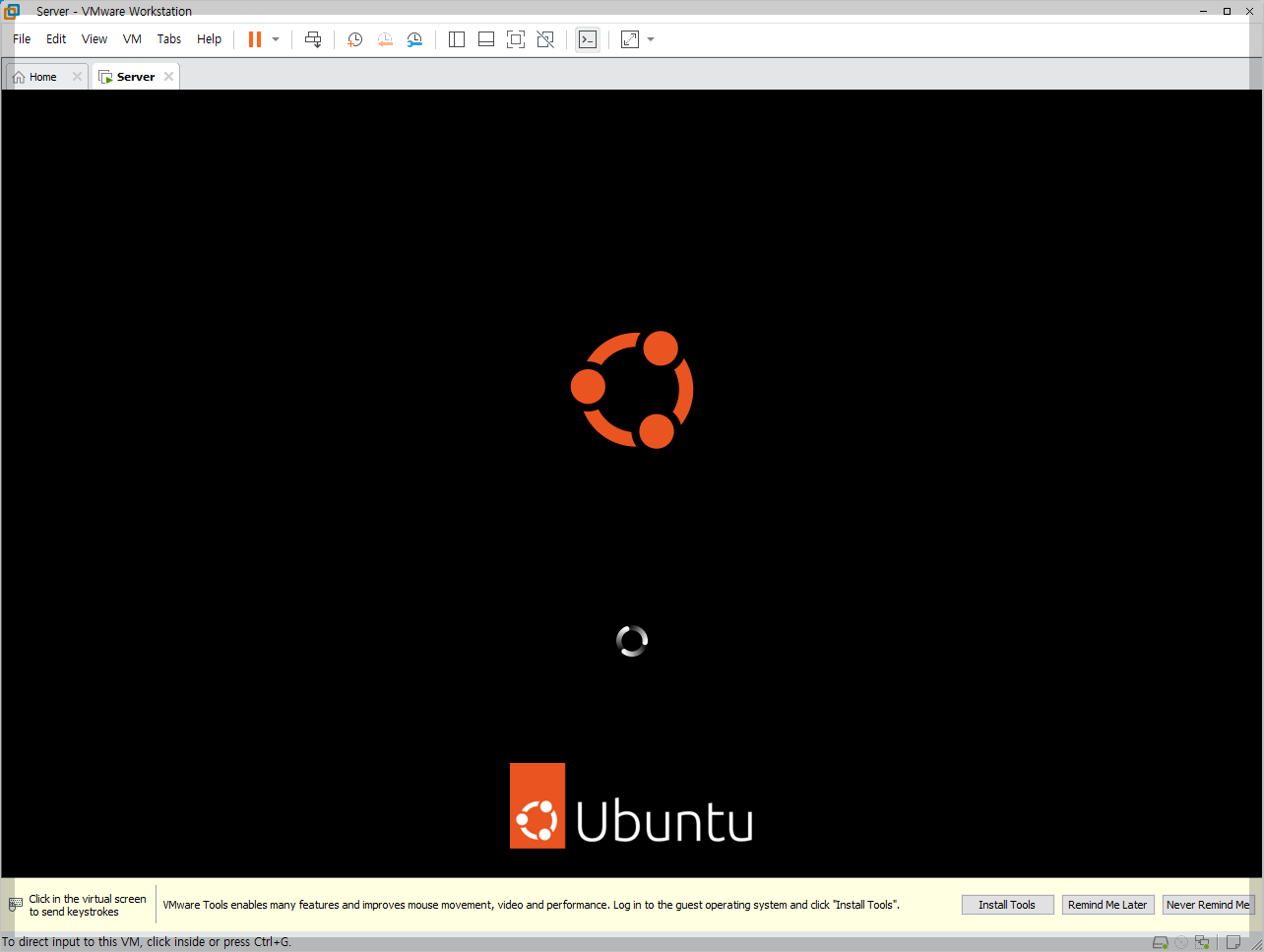Click the 'VMware Tools enables many features' message

(531, 905)
